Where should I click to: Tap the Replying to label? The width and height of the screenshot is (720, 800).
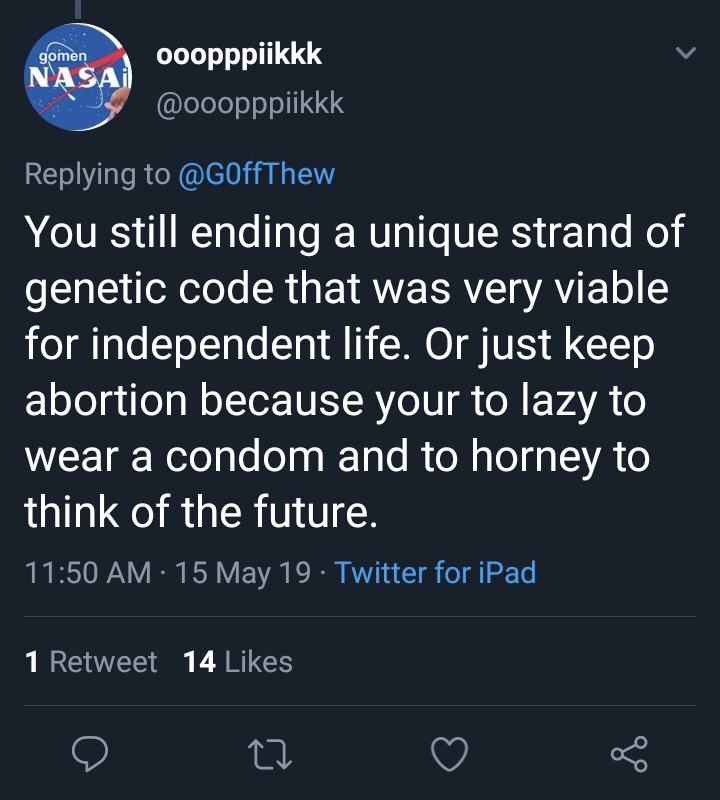point(97,174)
